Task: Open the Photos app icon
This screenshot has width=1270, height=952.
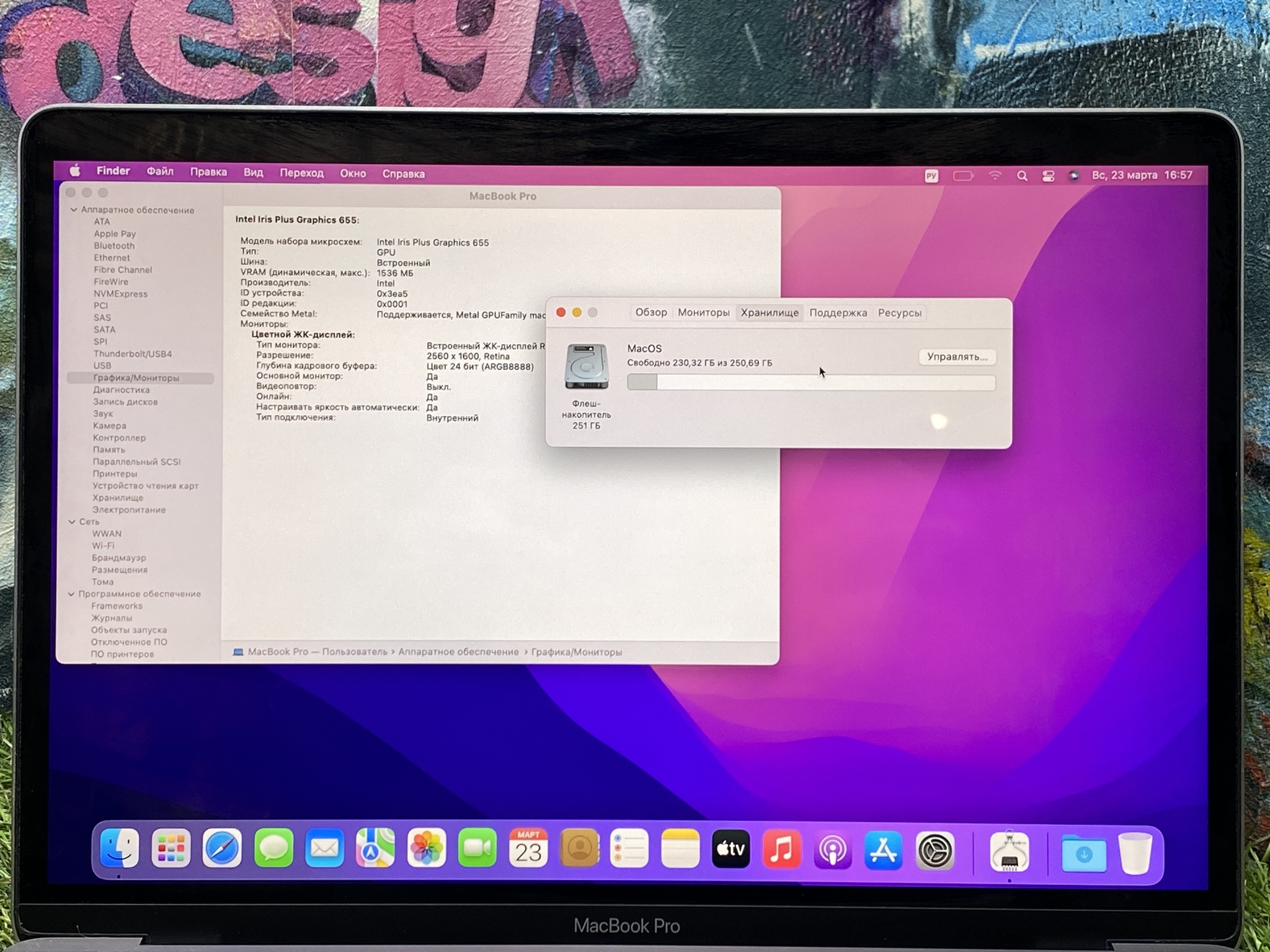Action: click(427, 849)
